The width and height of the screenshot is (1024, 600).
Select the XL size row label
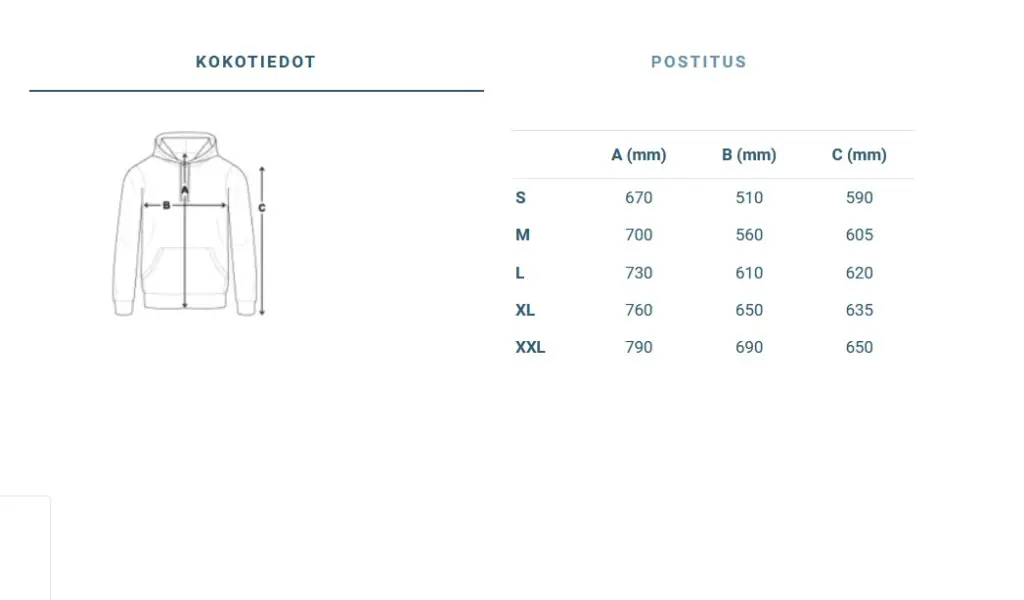(525, 310)
